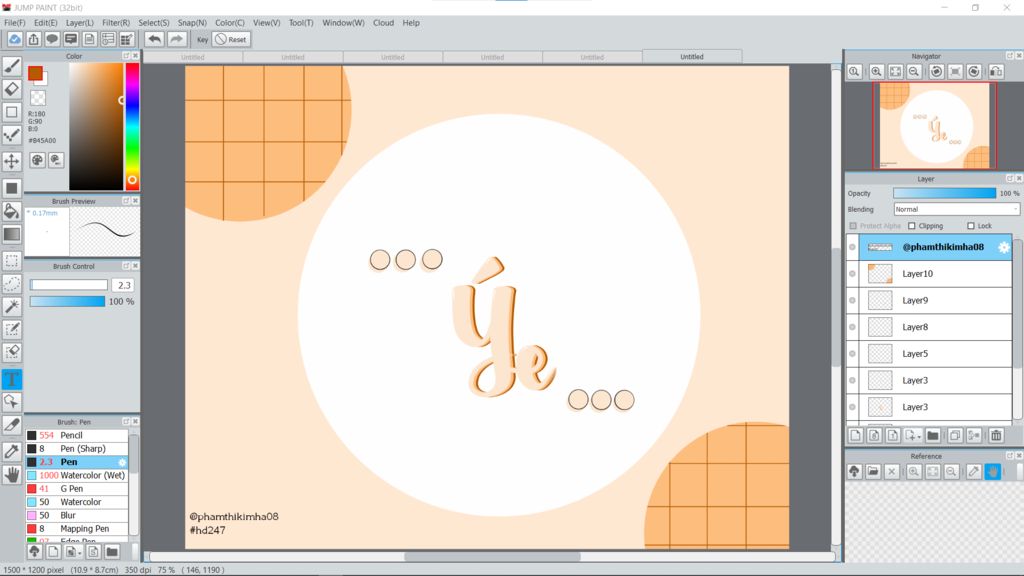Add a new layer with page icon
1024x576 pixels.
856,436
